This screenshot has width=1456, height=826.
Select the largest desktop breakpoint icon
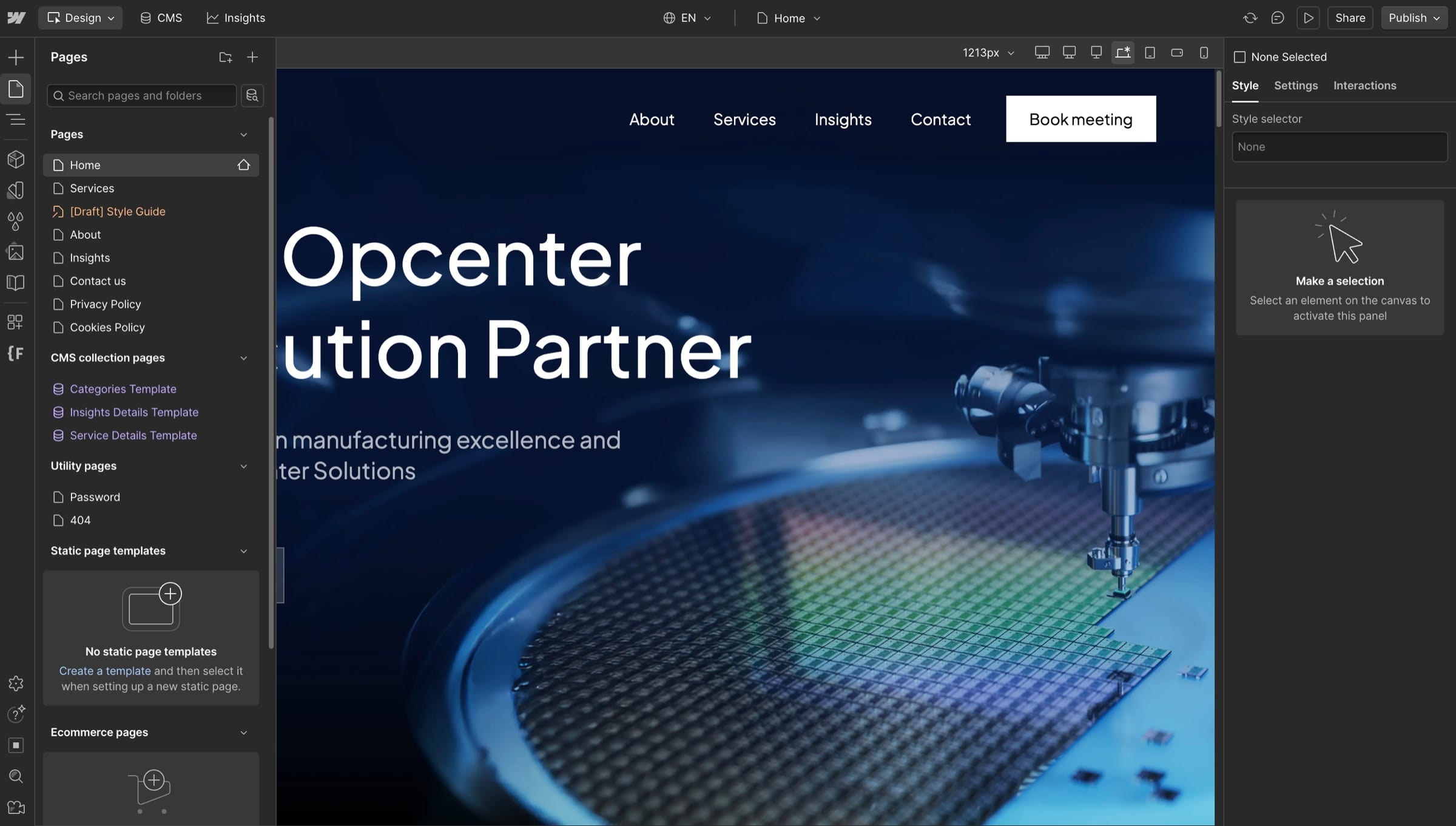[x=1042, y=53]
